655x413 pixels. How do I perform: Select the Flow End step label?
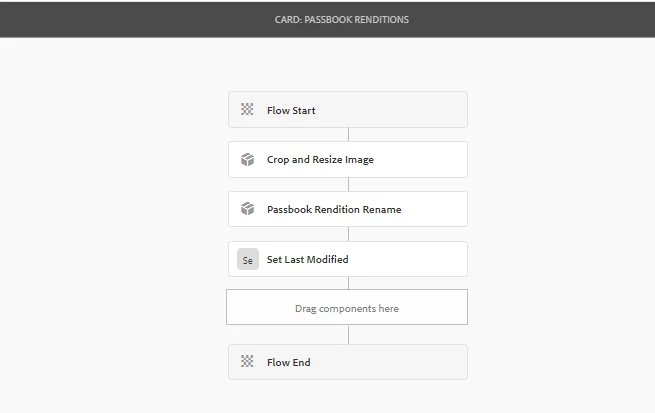(x=289, y=362)
